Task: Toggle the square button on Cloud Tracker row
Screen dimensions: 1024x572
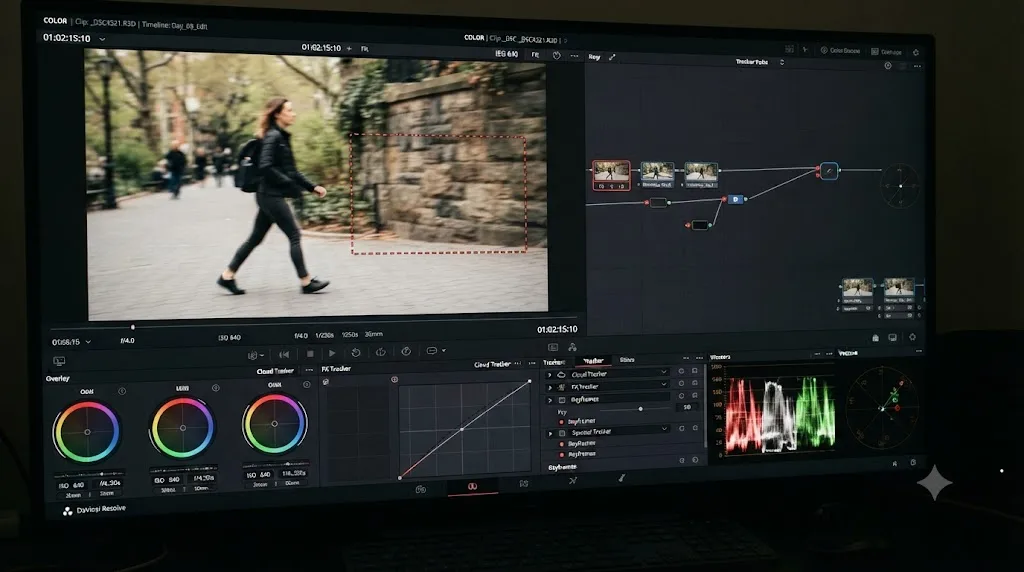Action: (695, 371)
